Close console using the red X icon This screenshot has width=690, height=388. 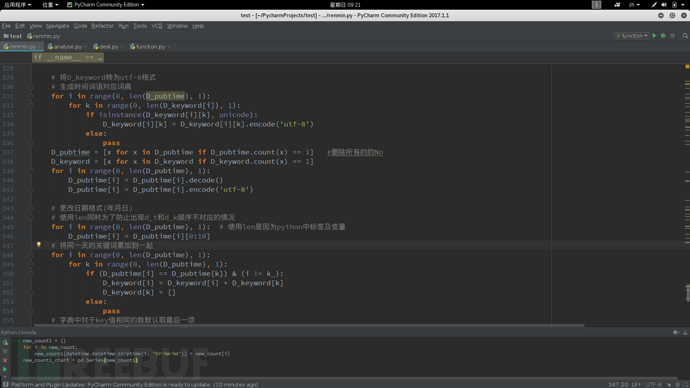coord(5,360)
